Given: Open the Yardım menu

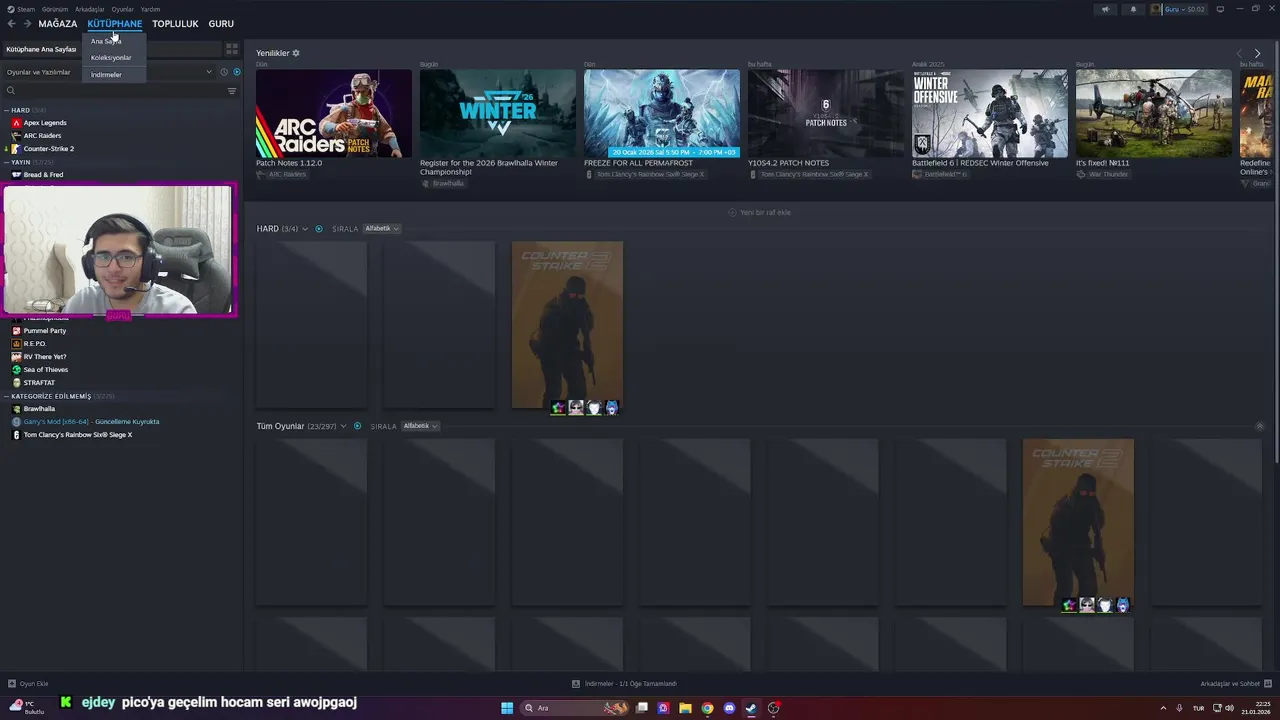Looking at the screenshot, I should 150,9.
